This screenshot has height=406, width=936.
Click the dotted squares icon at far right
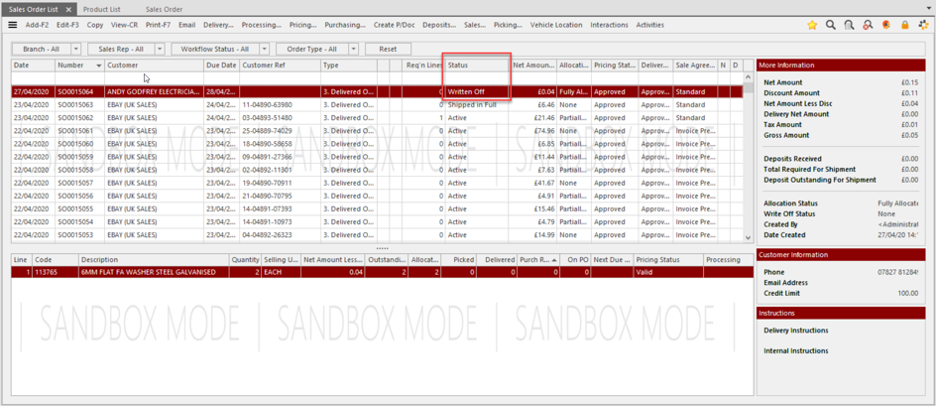923,25
